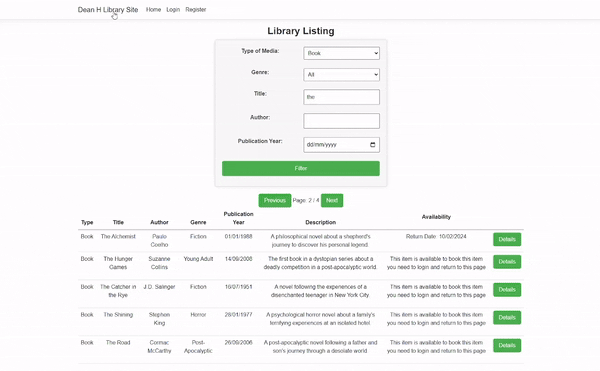
Task: Select The Catcher in the Rye title
Action: click(118, 291)
